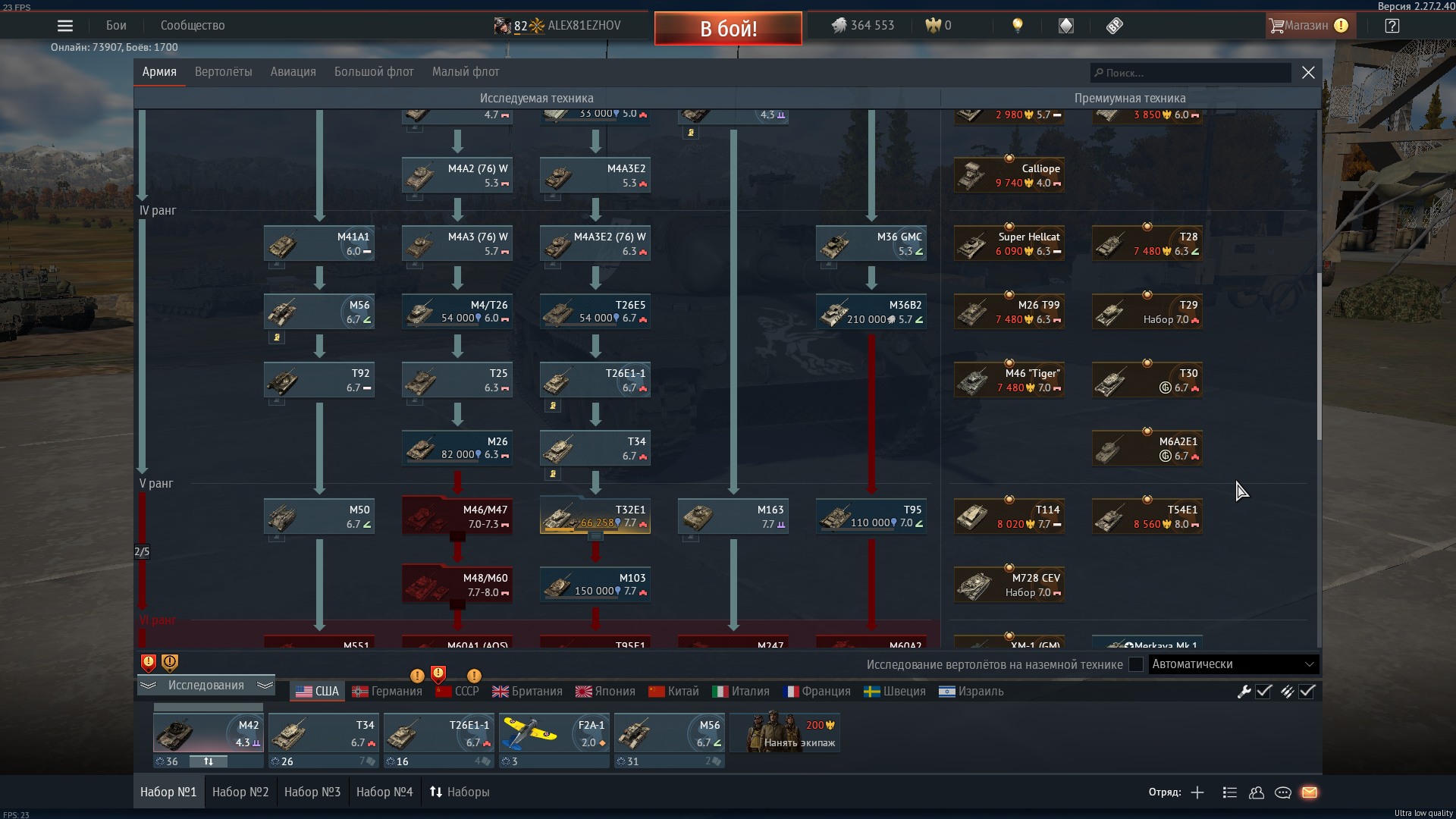Screen dimensions: 1456x819
Task: Open the mail envelope icon
Action: 1310,792
